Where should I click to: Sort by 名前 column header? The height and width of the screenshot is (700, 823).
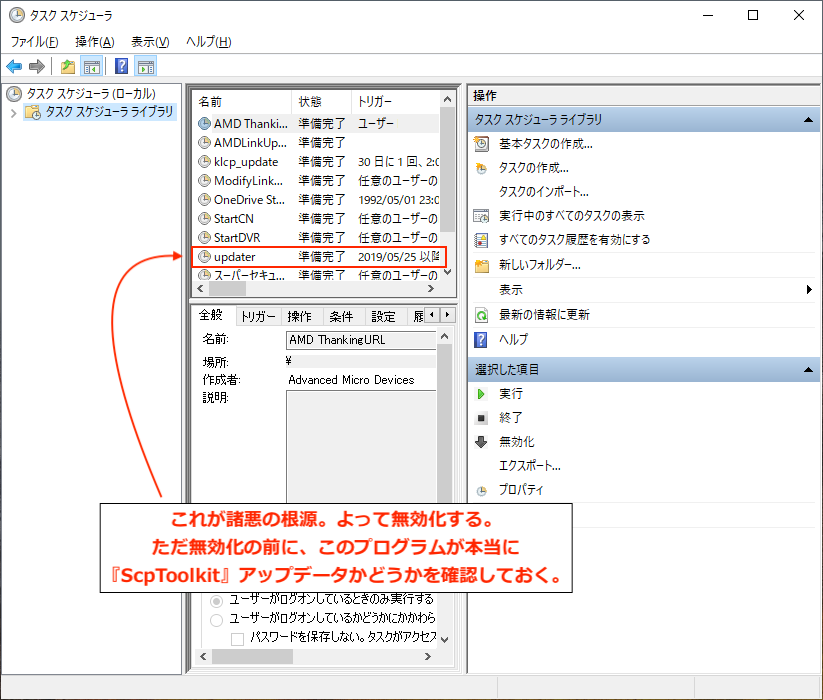241,102
